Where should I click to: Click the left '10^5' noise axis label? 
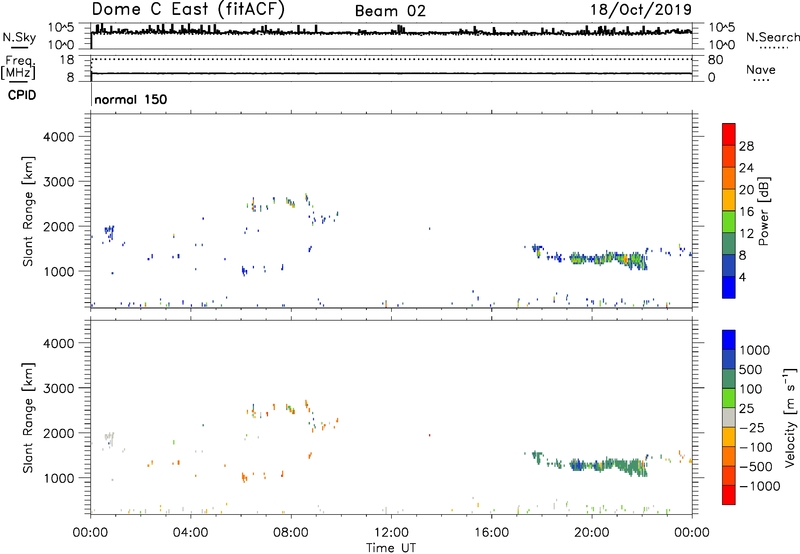61,27
